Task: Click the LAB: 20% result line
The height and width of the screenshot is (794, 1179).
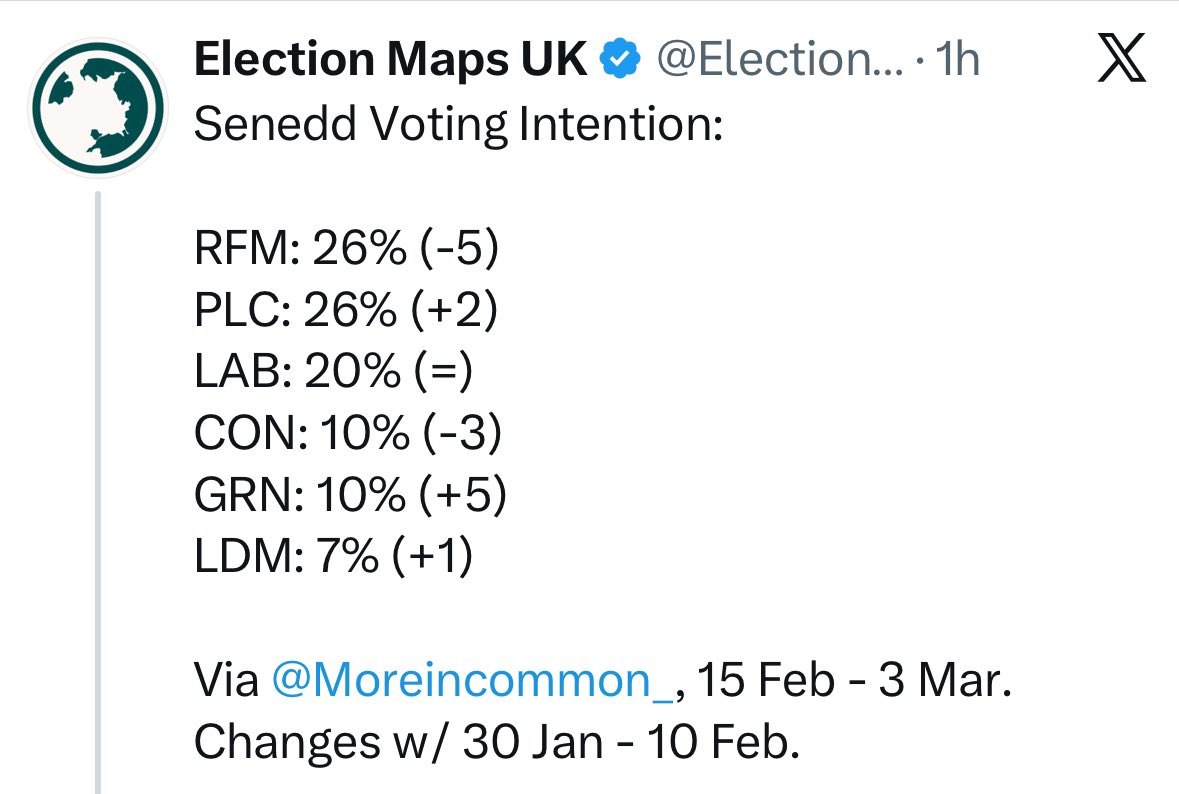Action: point(332,373)
